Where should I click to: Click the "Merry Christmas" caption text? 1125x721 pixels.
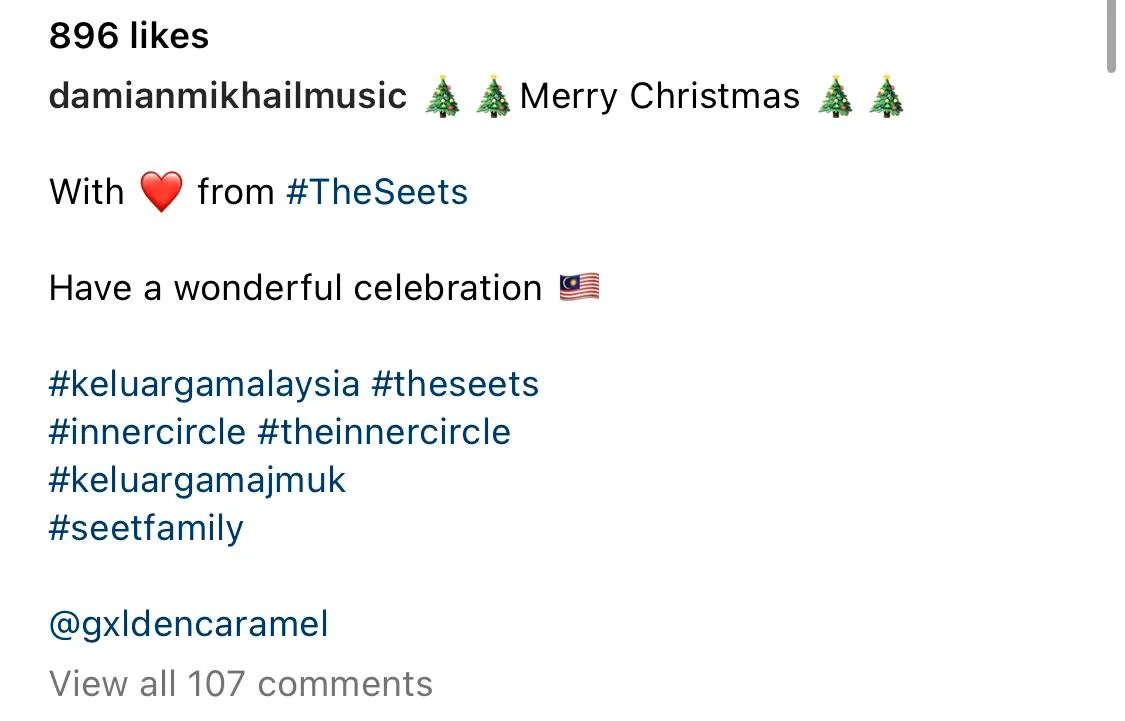coord(660,96)
